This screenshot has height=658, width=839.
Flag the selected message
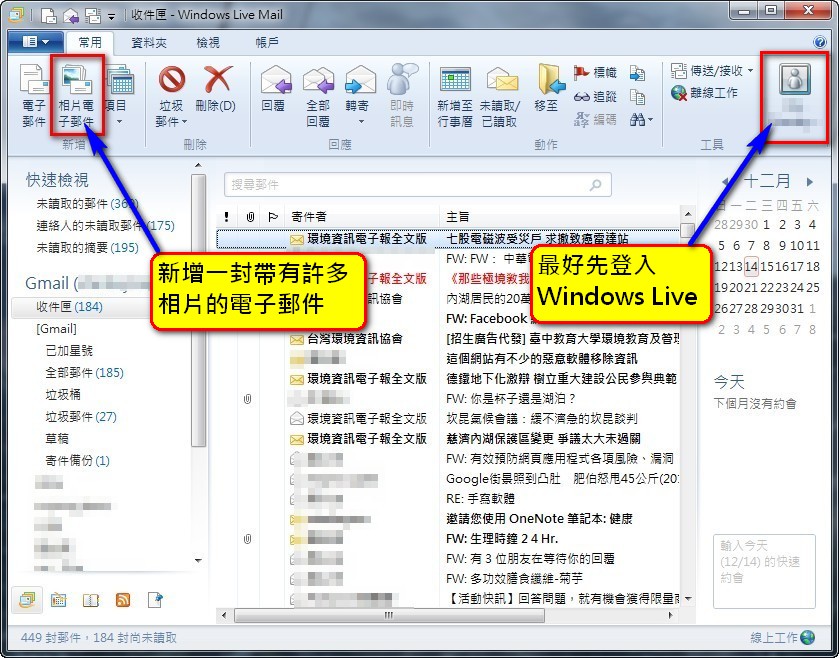(x=595, y=72)
